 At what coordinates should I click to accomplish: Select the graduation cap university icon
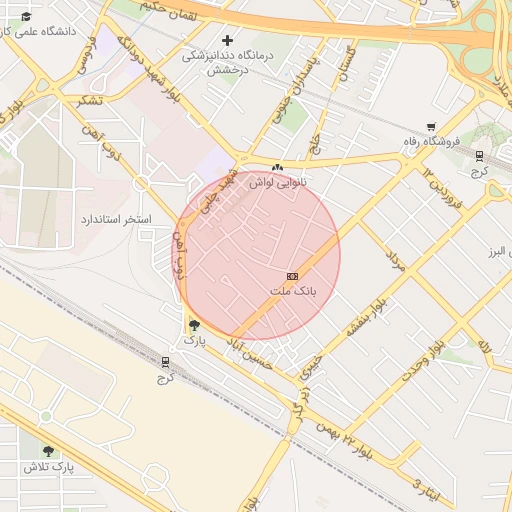pyautogui.click(x=26, y=16)
